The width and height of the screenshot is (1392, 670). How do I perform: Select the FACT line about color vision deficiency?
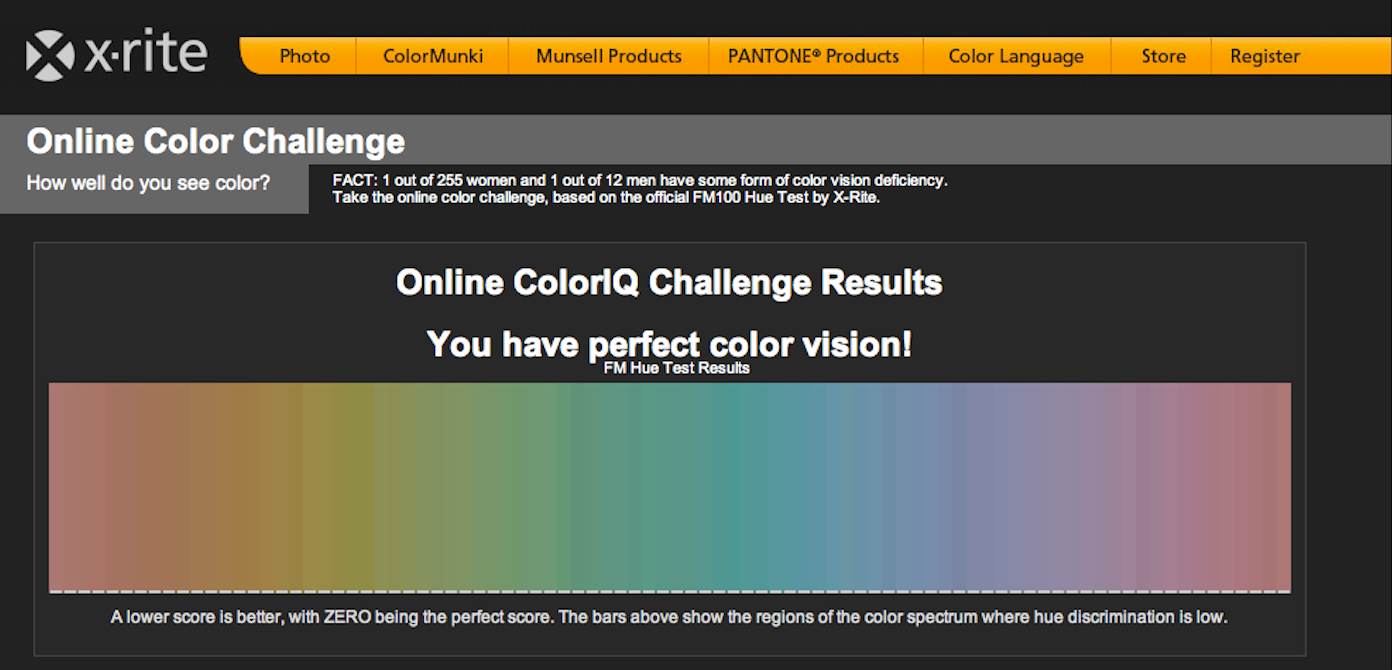click(x=640, y=181)
